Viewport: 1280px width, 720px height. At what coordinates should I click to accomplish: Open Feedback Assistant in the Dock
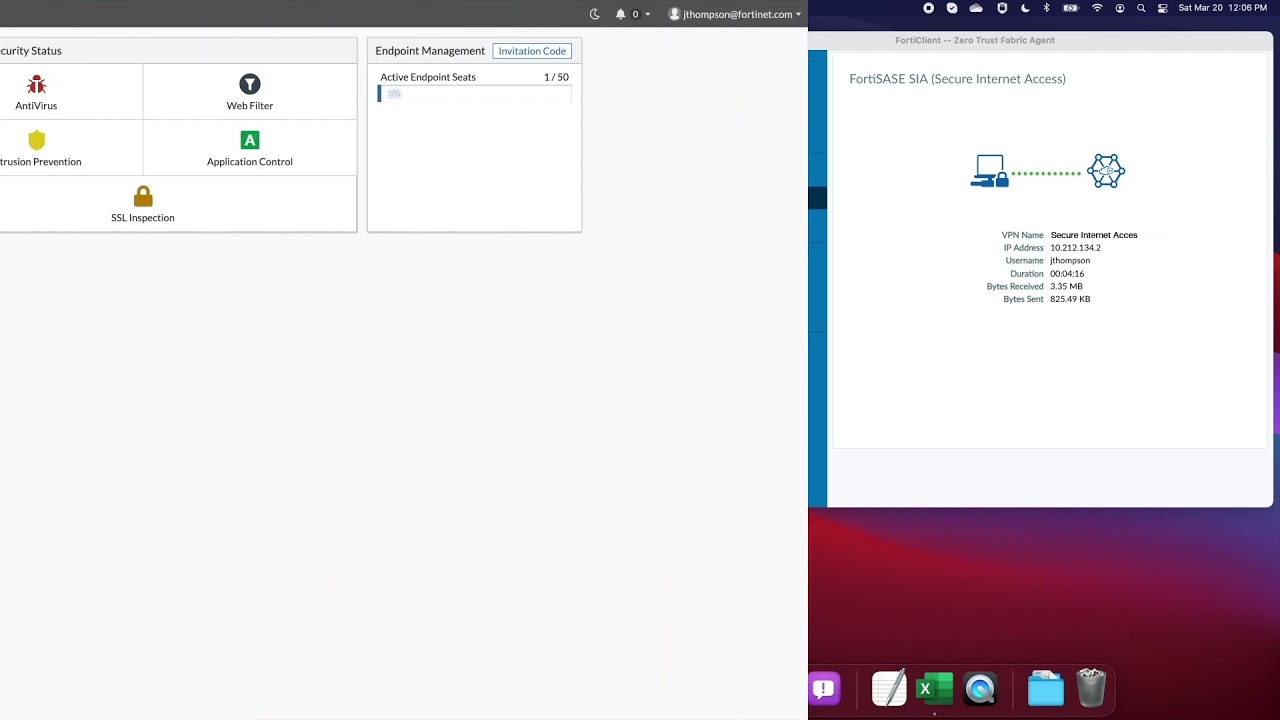pos(824,689)
